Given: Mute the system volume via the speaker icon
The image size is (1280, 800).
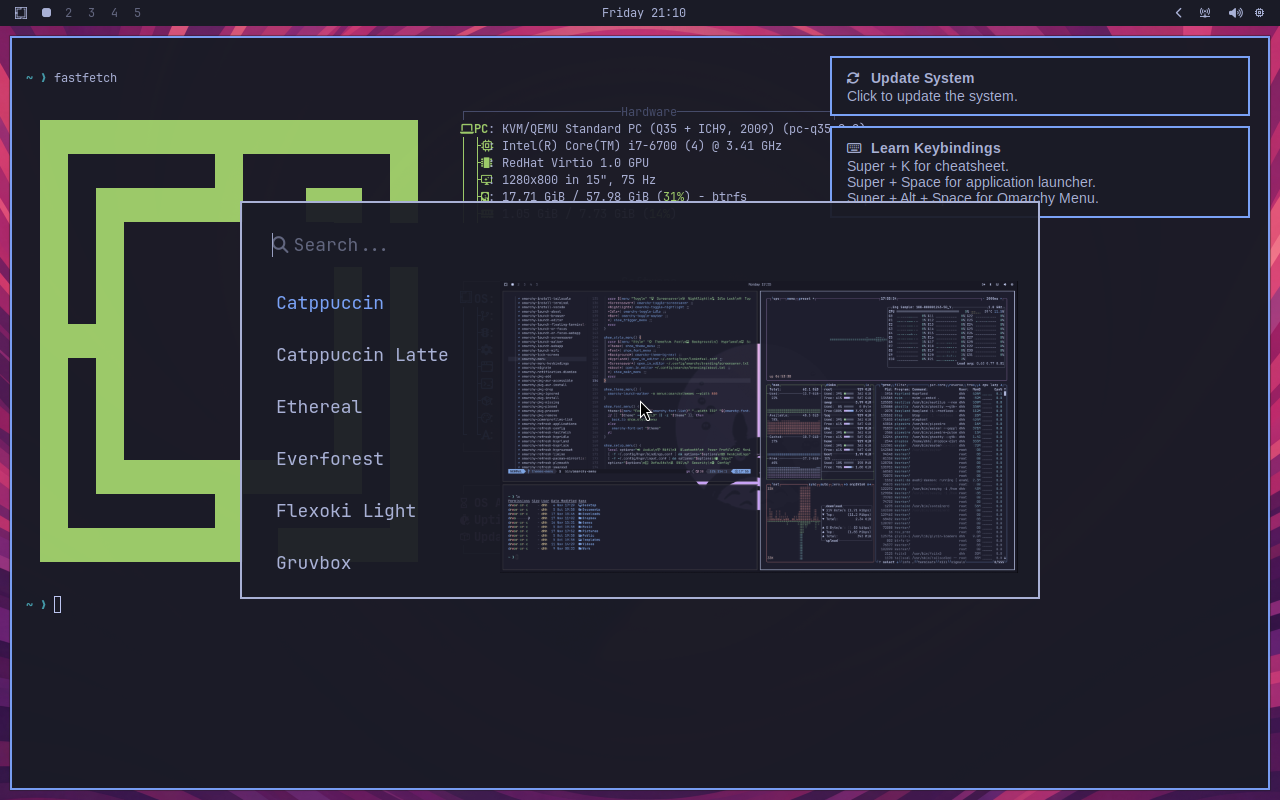Looking at the screenshot, I should tap(1234, 12).
